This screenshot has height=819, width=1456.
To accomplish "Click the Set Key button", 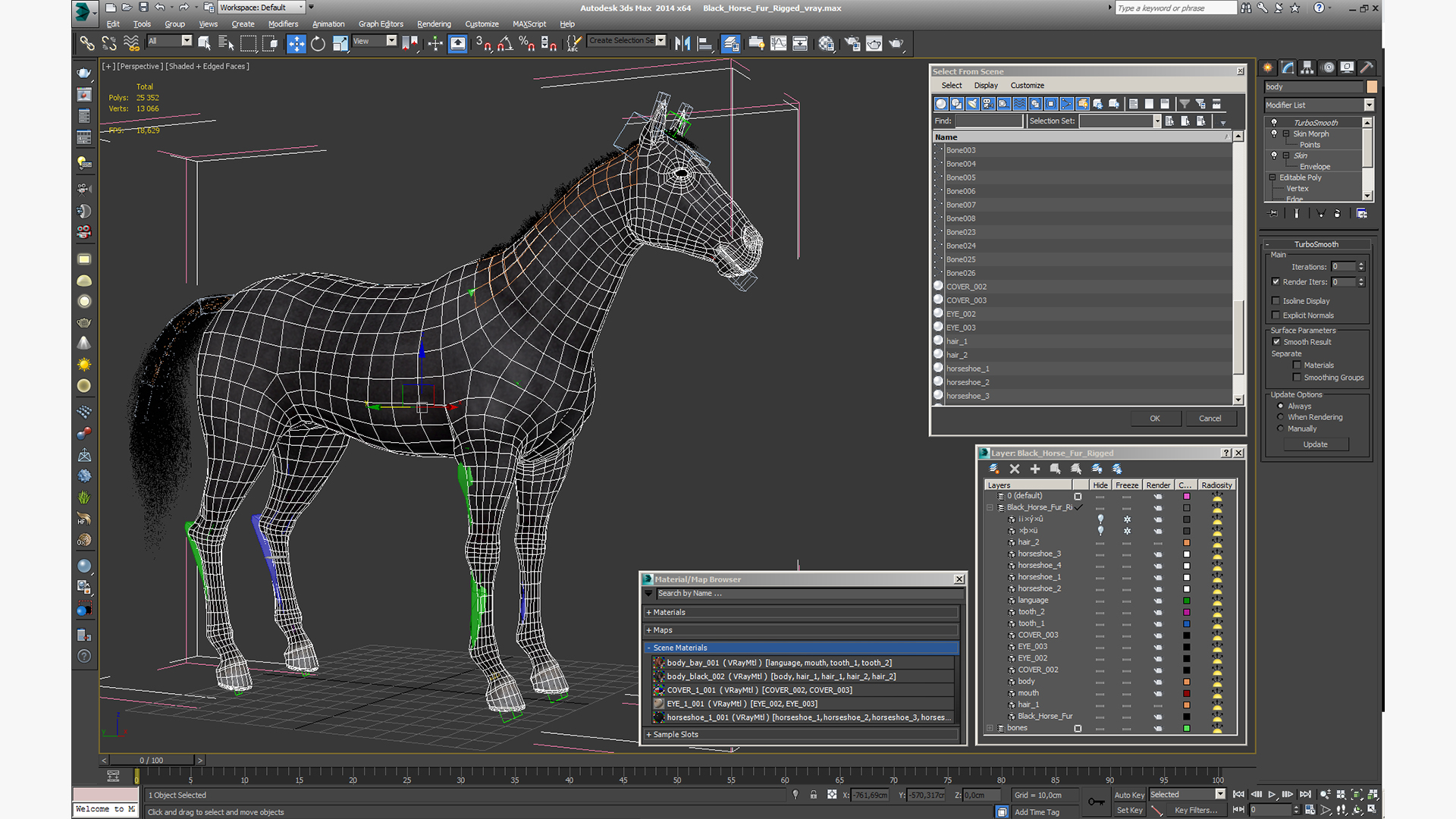I will (x=1128, y=810).
